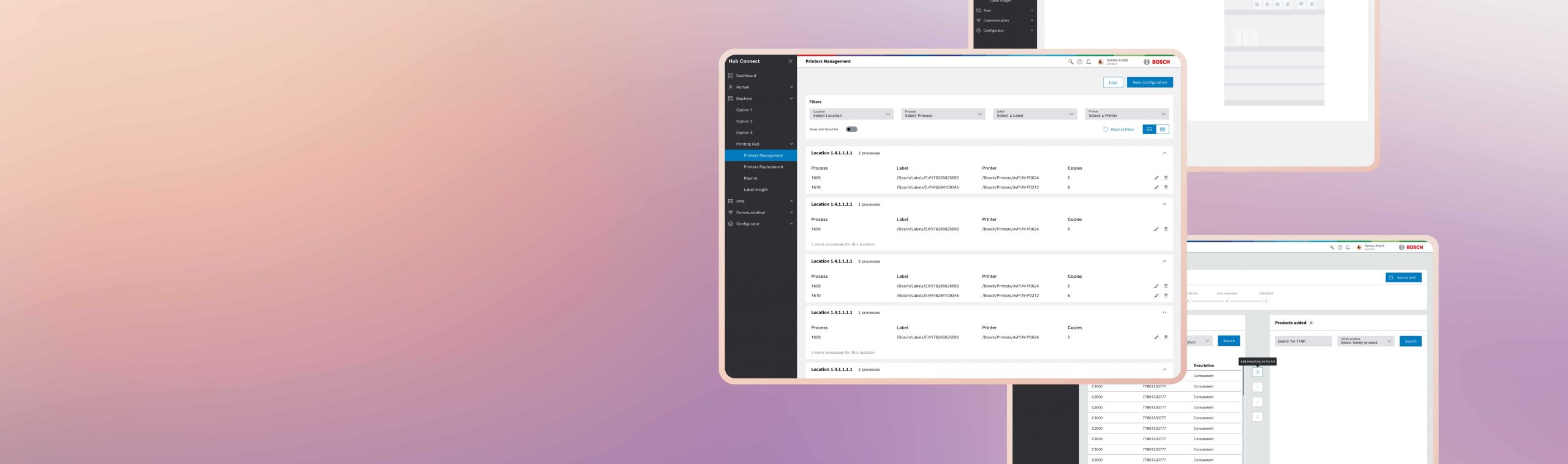1568x464 pixels.
Task: Close the Hub Connect sidebar with X
Action: click(790, 61)
